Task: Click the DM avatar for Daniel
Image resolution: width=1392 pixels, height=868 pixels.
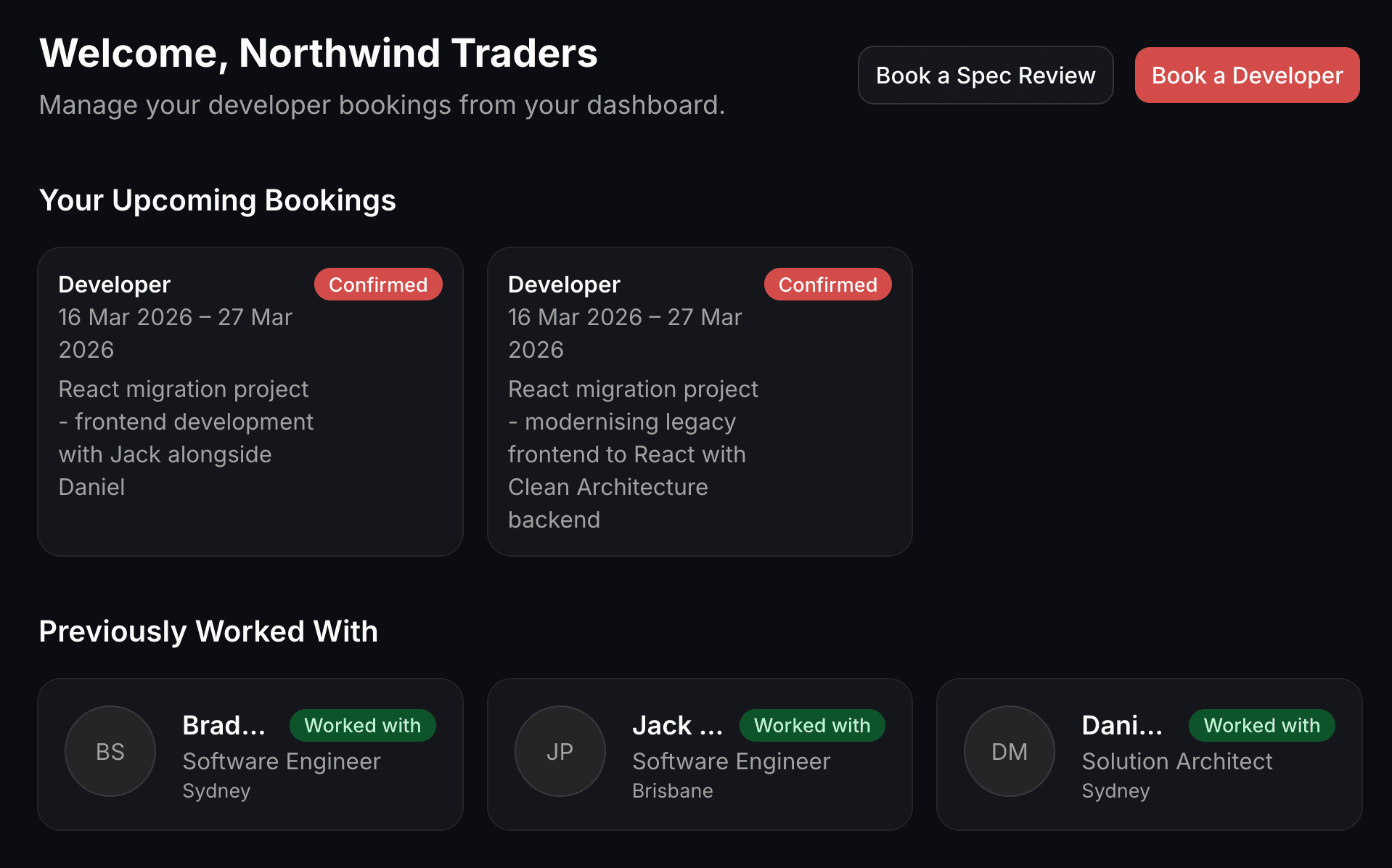Action: (1008, 751)
